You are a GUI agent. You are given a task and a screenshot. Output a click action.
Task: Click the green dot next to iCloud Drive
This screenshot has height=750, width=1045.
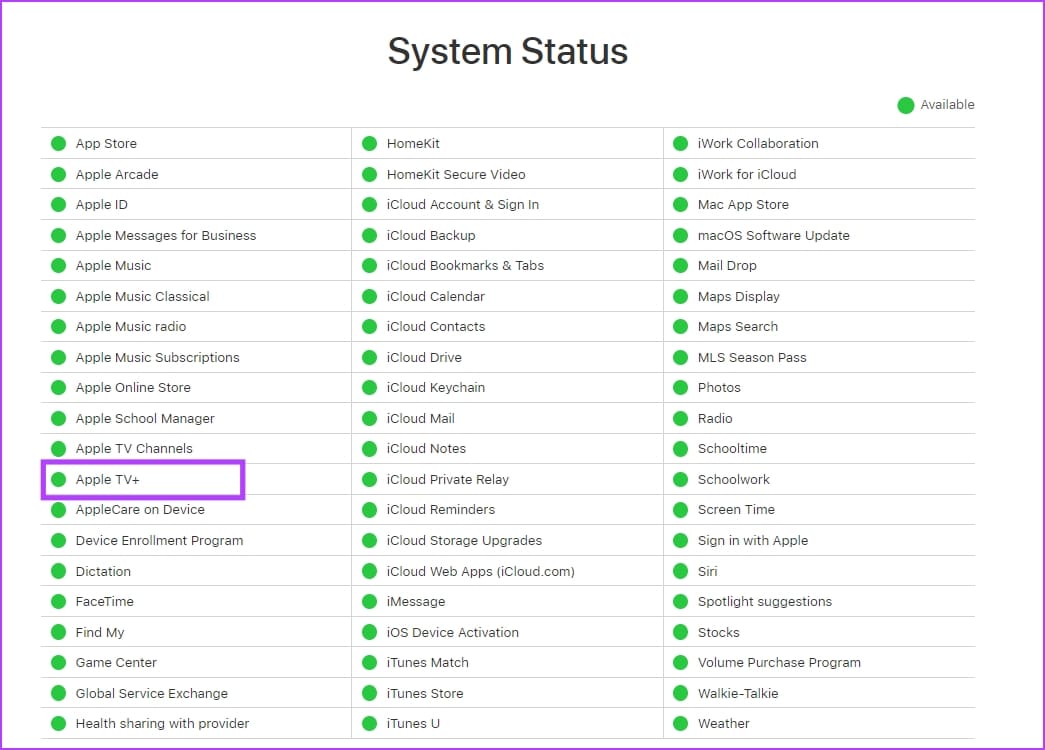point(370,357)
